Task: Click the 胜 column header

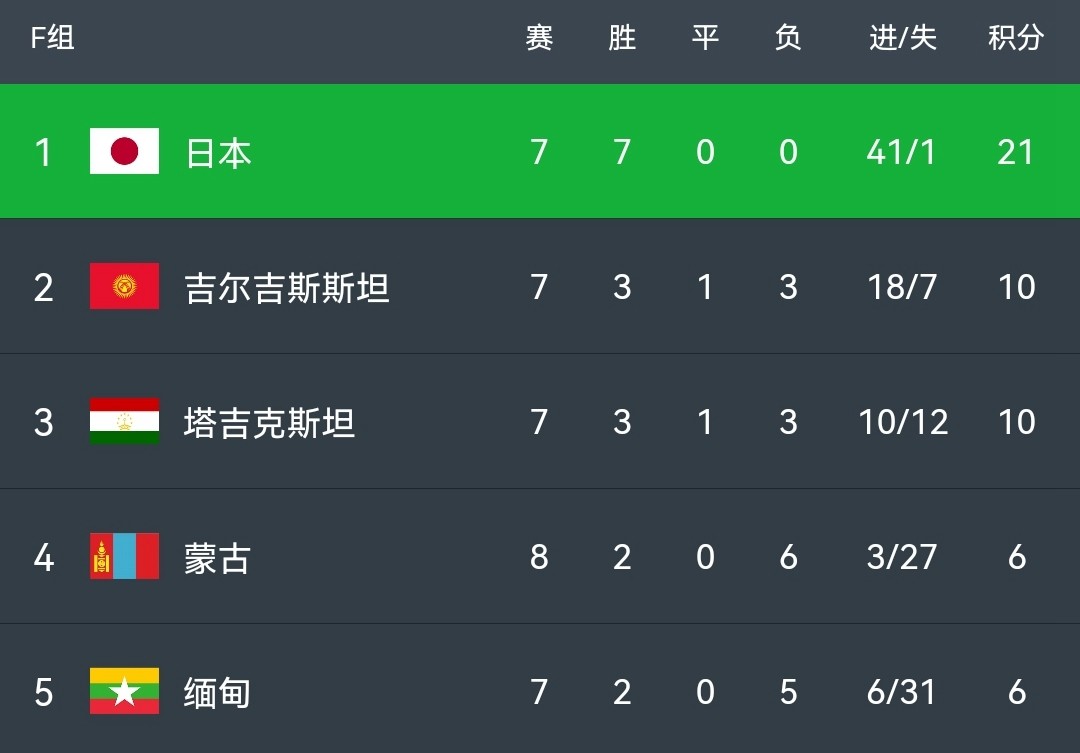Action: pyautogui.click(x=622, y=37)
